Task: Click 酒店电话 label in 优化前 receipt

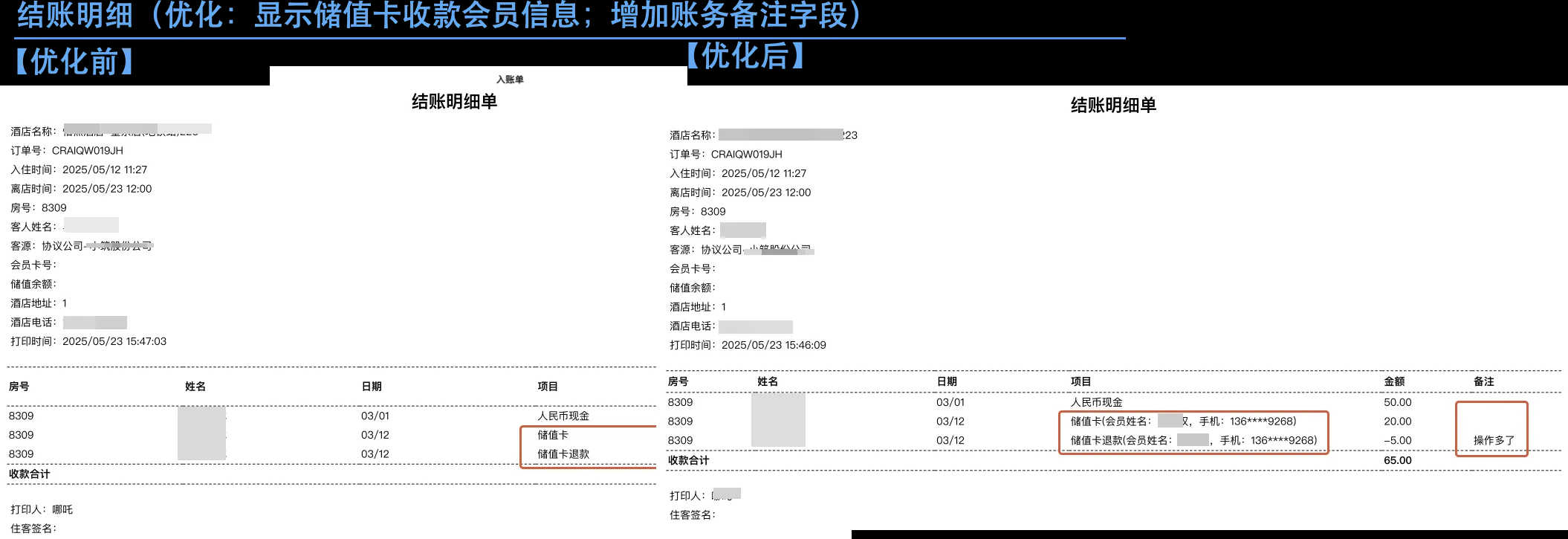Action: [33, 323]
